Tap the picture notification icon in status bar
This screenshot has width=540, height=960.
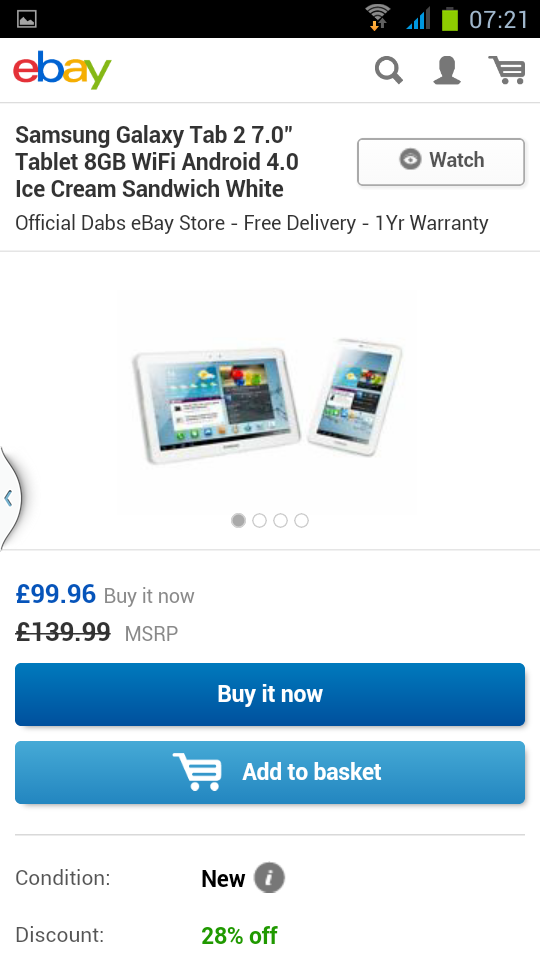tap(27, 19)
